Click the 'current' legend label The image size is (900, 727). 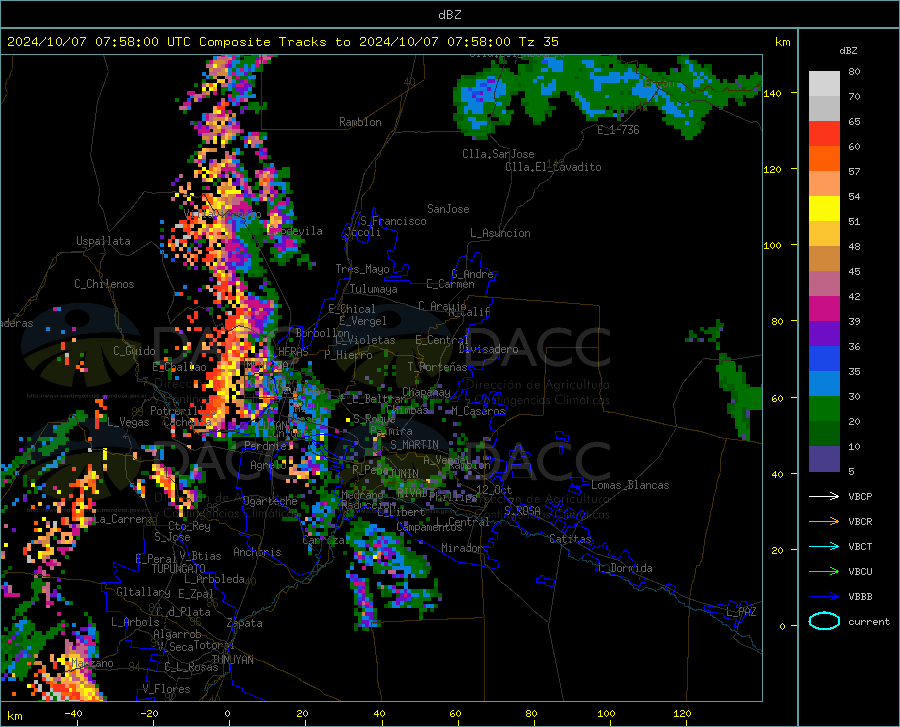tap(868, 621)
